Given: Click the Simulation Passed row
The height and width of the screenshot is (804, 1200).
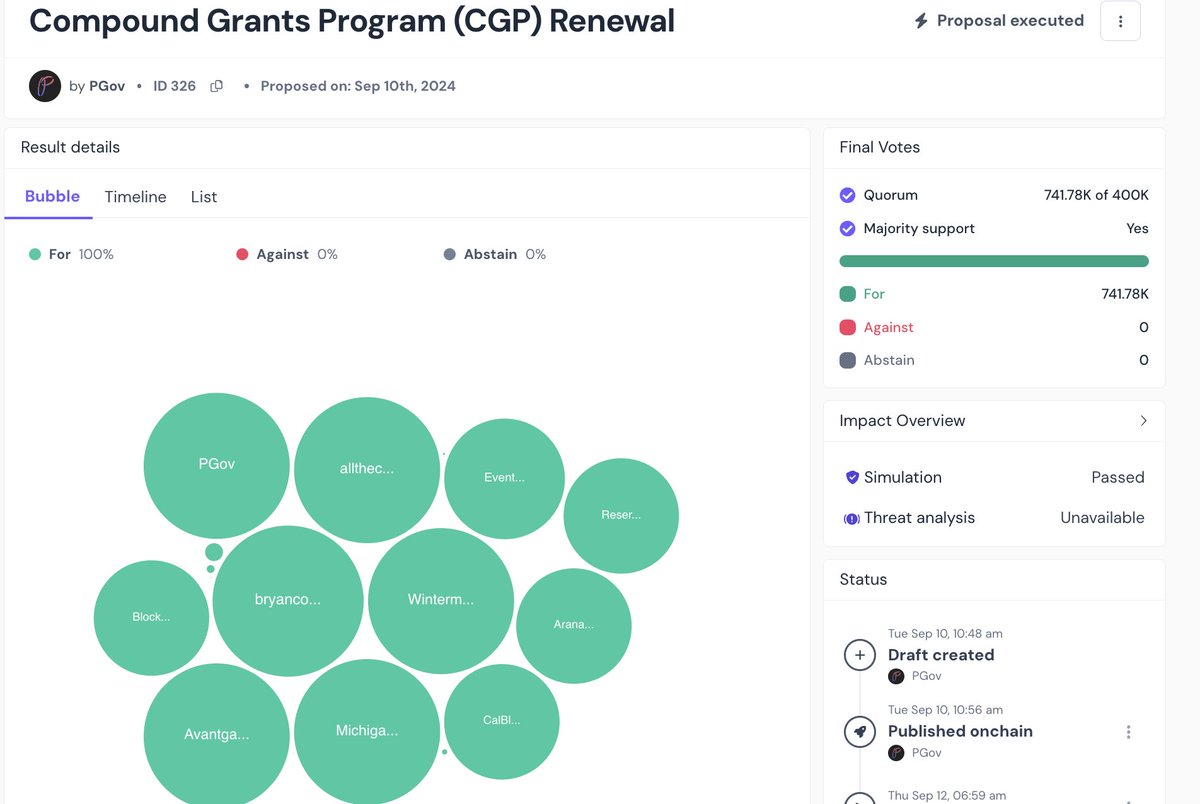Looking at the screenshot, I should (x=994, y=478).
